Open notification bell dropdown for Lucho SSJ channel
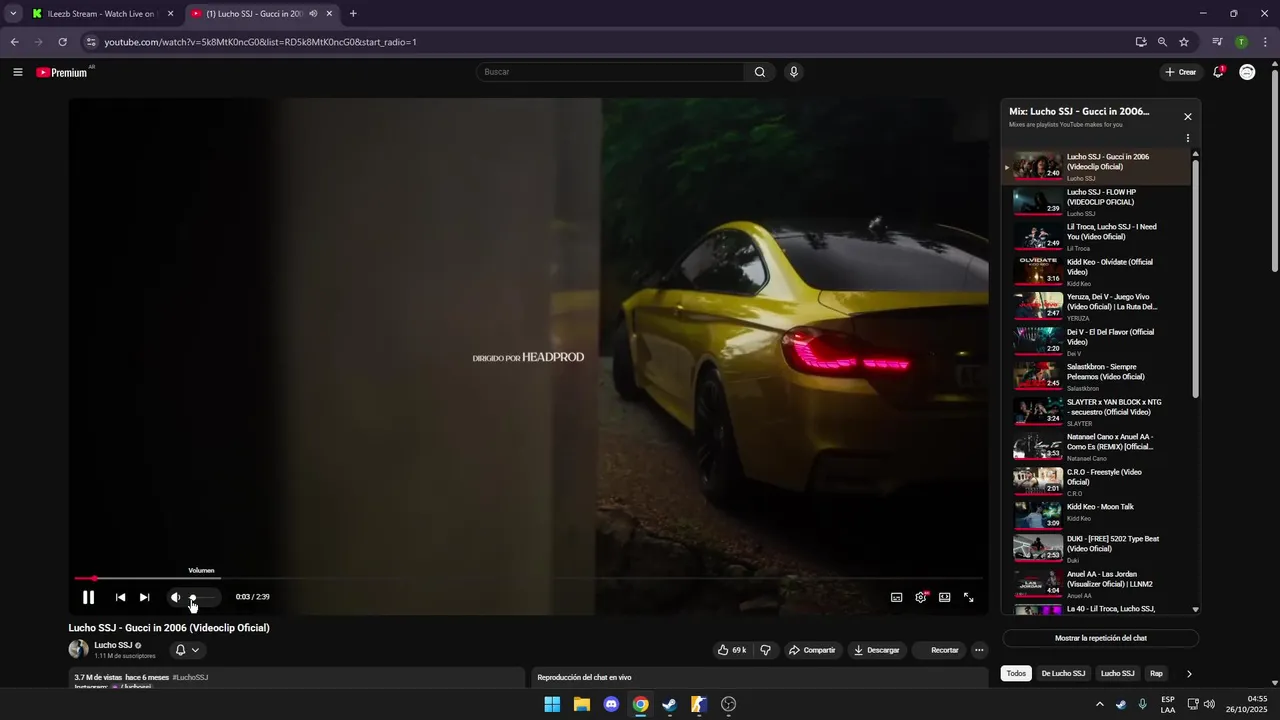This screenshot has height=720, width=1280. tap(187, 650)
